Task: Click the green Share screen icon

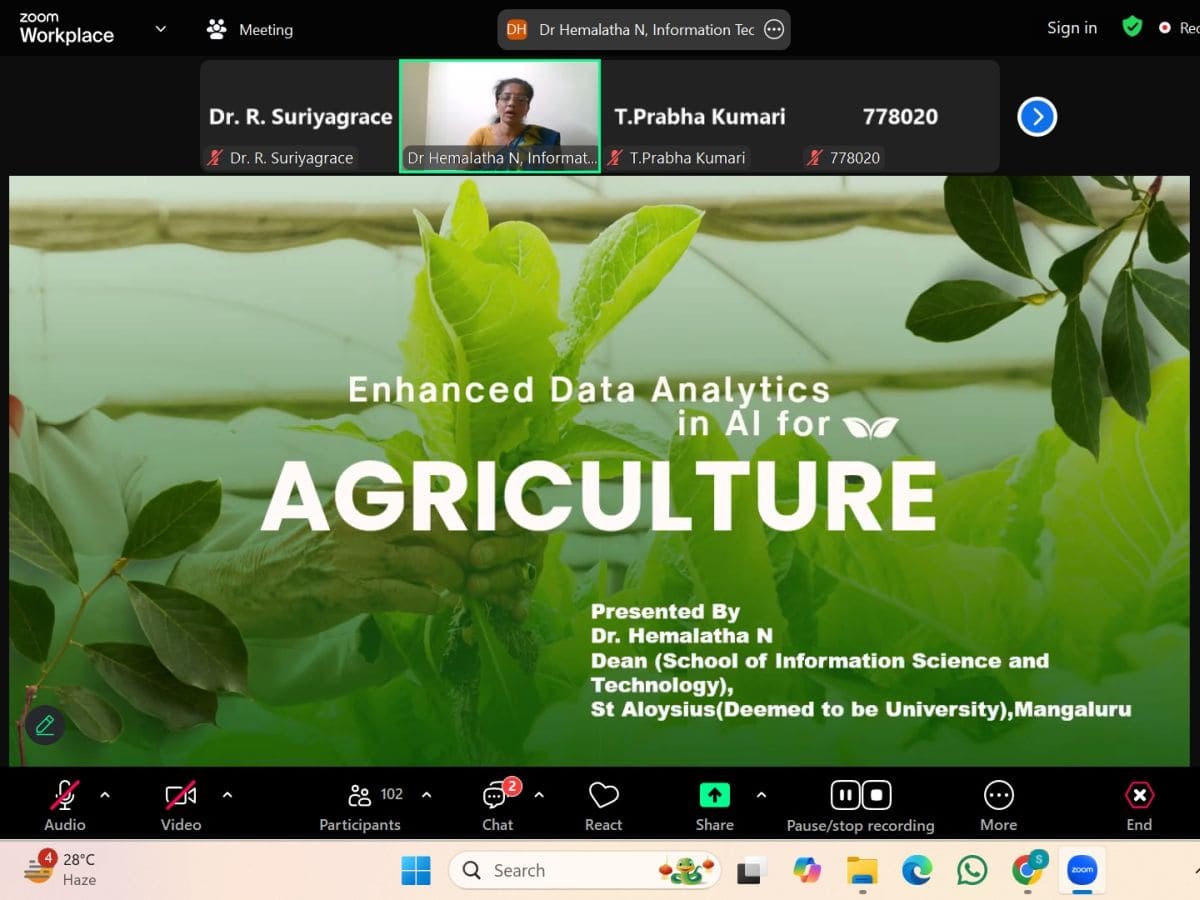Action: coord(714,795)
